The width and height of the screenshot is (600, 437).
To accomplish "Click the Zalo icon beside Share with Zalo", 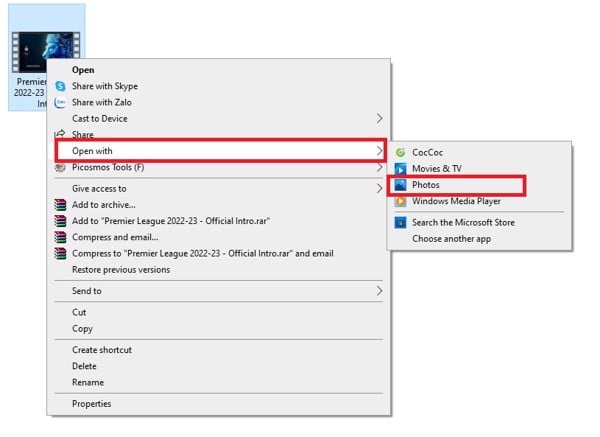I will pyautogui.click(x=60, y=103).
